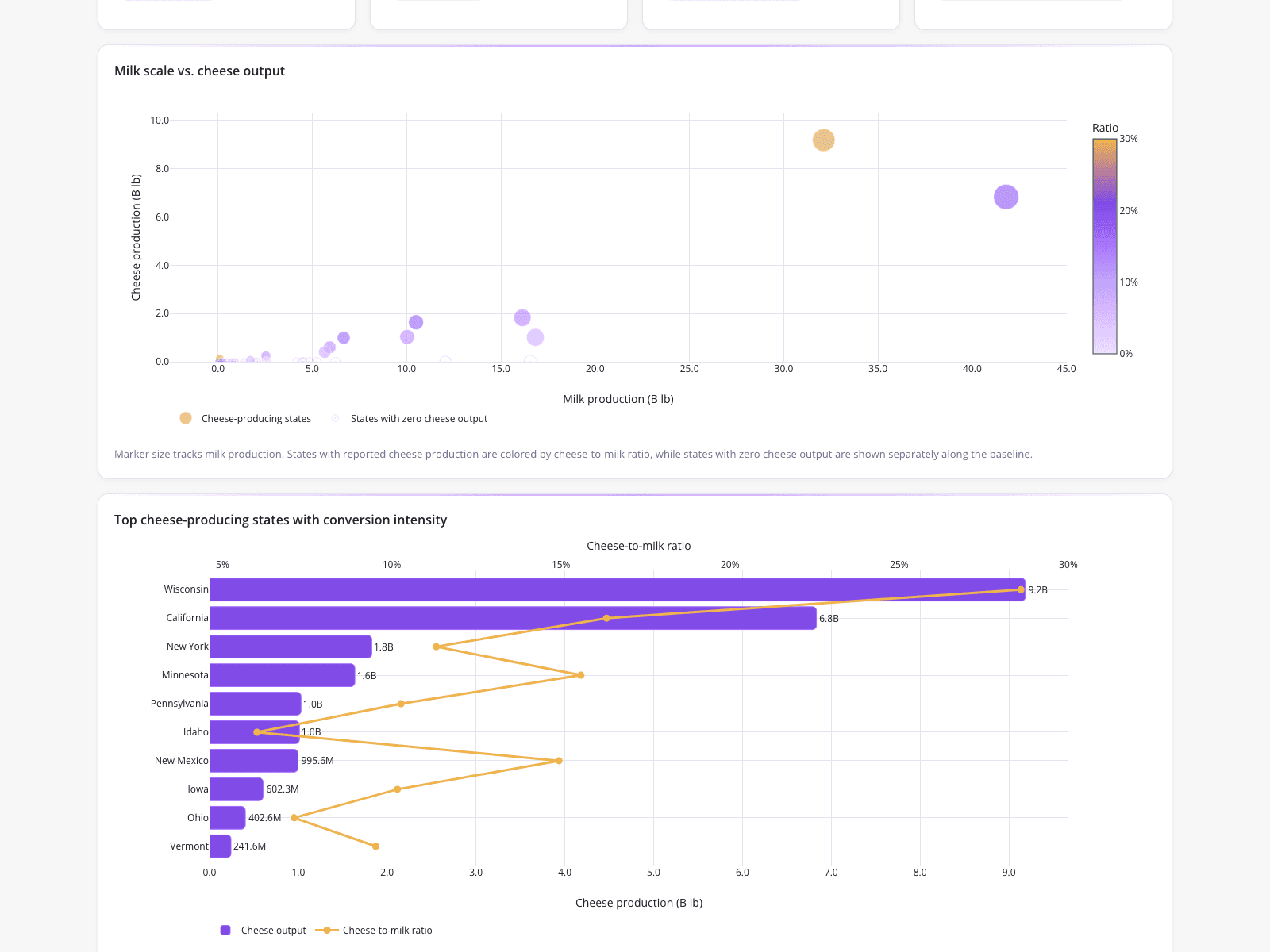
Task: Click Ohio's orange ratio line marker
Action: 294,818
